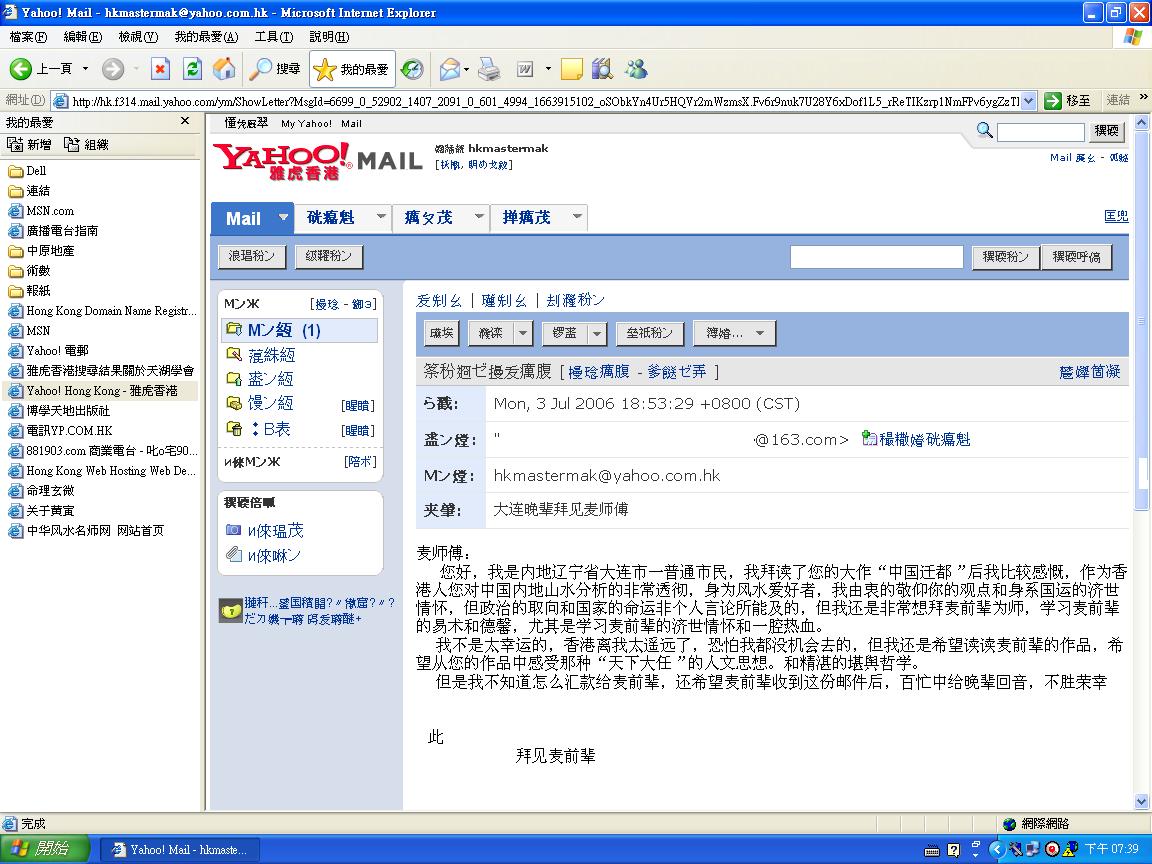Screen dimensions: 1152x864
Task: Open the 檢視(V) menu
Action: point(138,37)
